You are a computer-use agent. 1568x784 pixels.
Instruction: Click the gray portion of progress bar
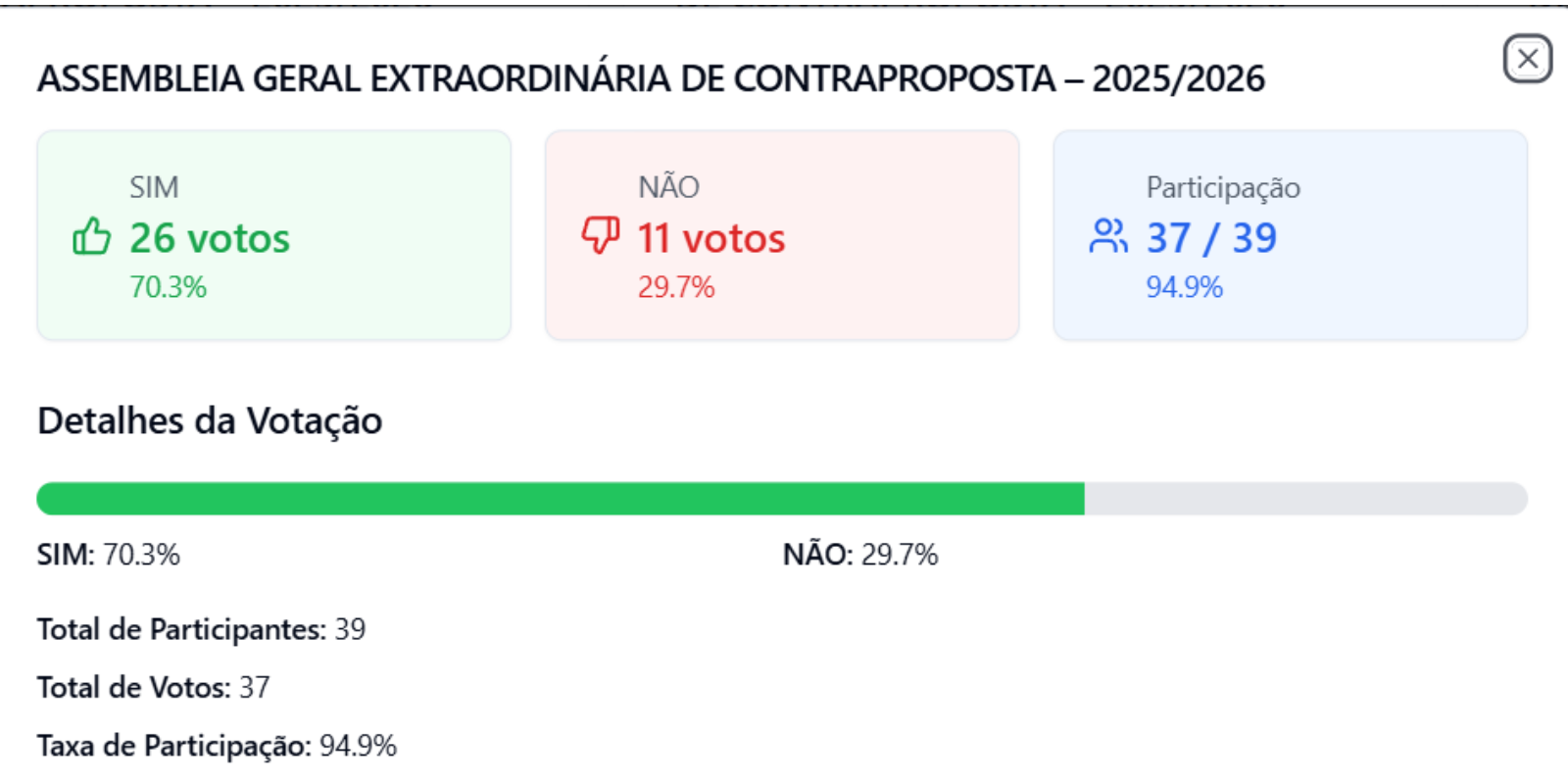pos(1306,499)
